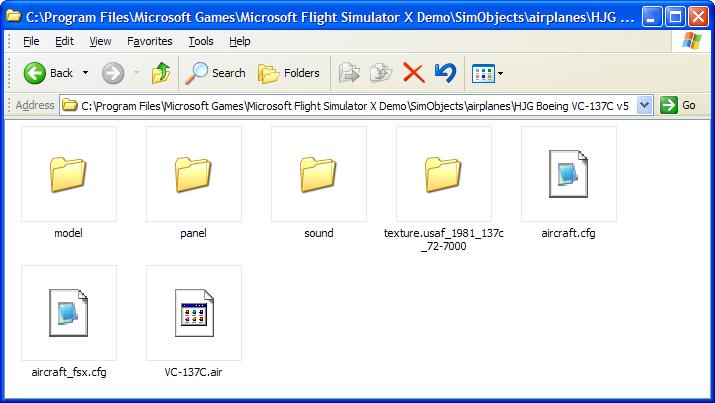Open the Tools menu
The image size is (715, 403).
pyautogui.click(x=201, y=41)
